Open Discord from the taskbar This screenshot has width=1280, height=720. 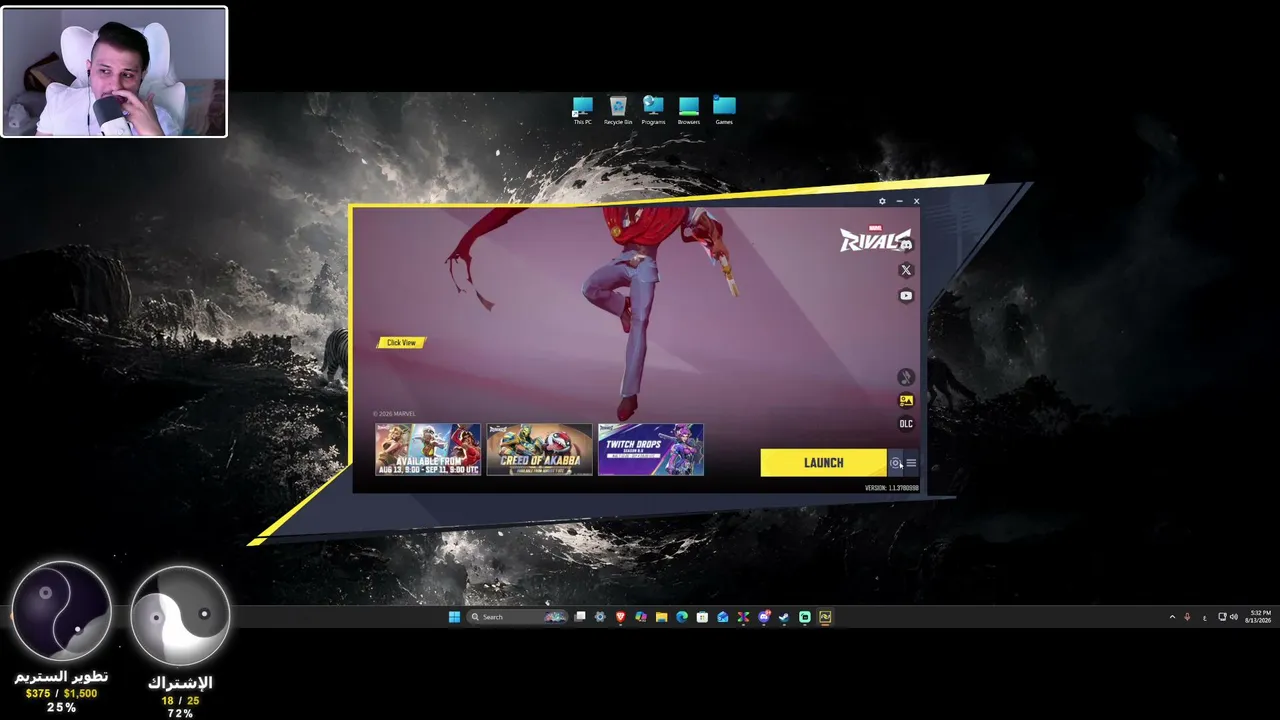(x=764, y=617)
